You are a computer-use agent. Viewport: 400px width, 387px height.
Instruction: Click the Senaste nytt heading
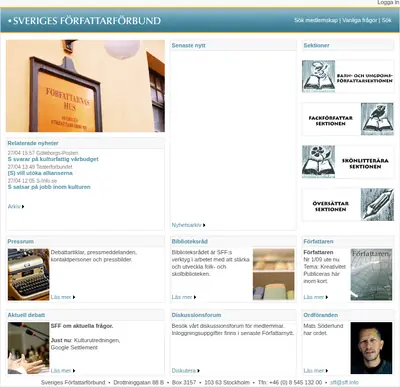click(189, 45)
